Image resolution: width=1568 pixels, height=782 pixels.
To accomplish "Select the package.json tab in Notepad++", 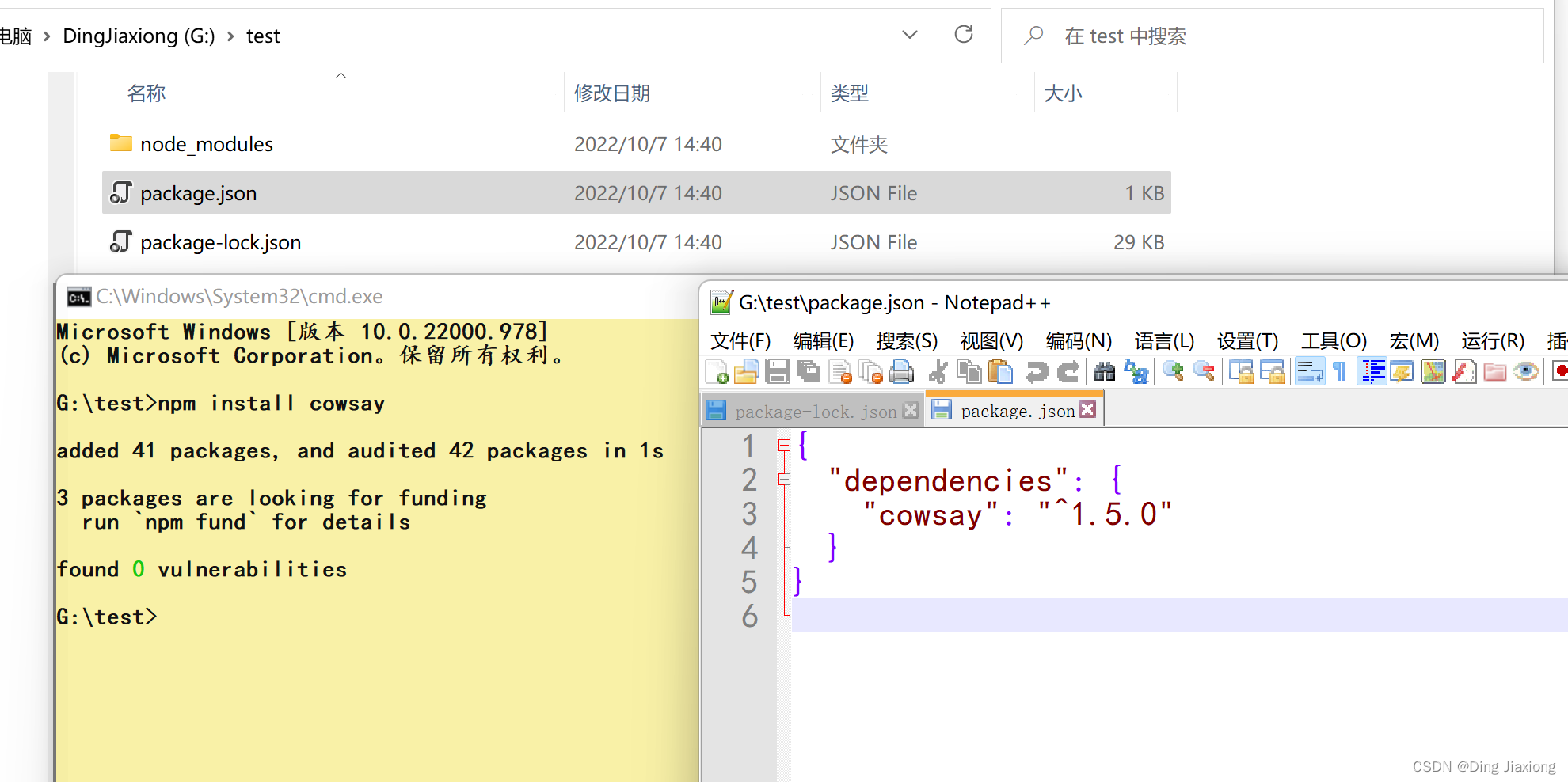I will tap(1016, 411).
